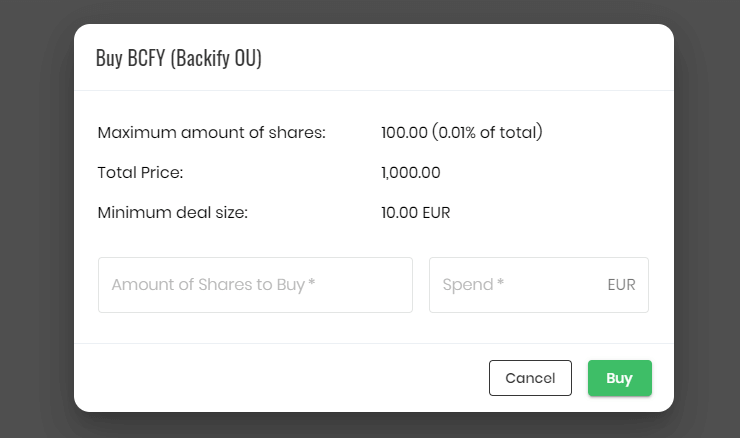Focus the Amount of Shares to Buy field
The image size is (740, 438).
tap(255, 285)
